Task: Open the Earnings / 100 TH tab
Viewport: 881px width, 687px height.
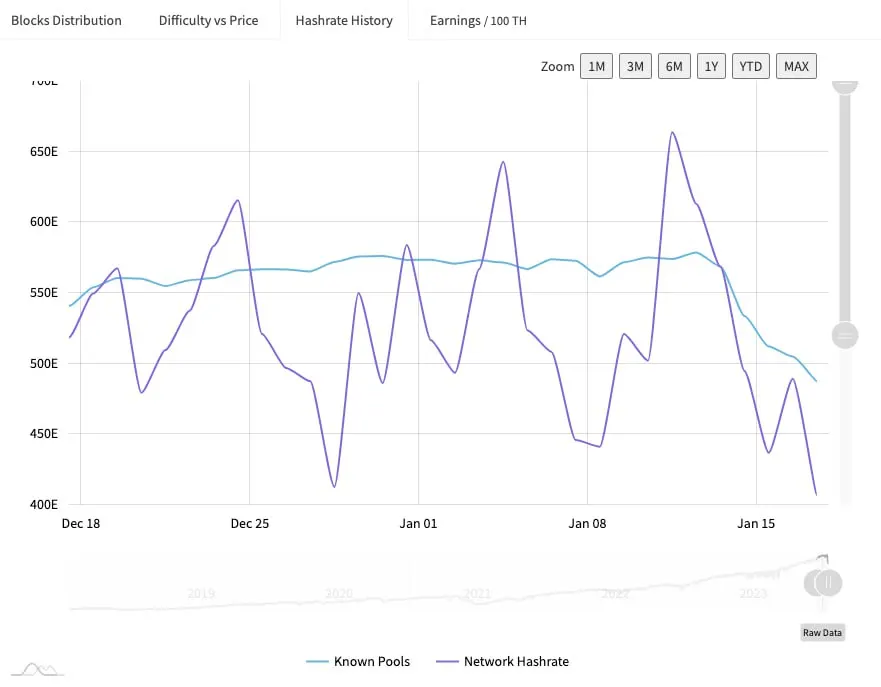Action: [x=478, y=20]
